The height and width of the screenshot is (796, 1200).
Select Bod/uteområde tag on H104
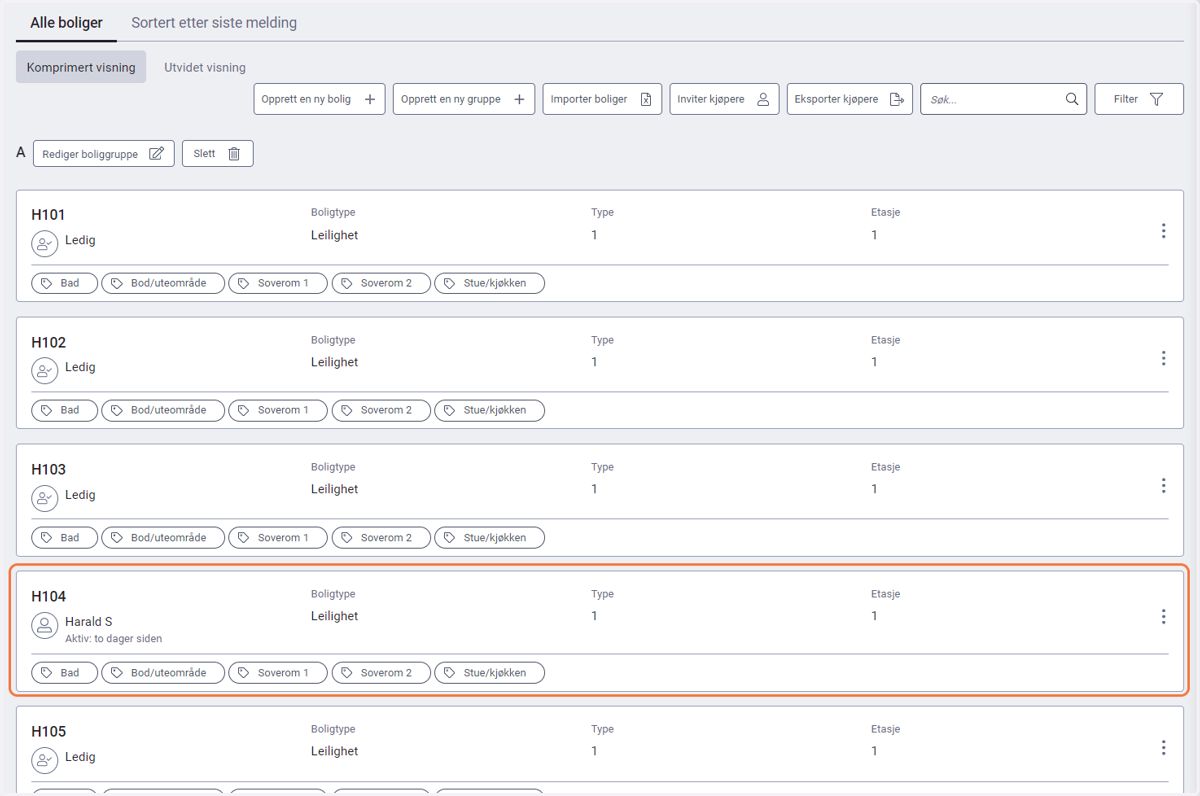tap(163, 672)
